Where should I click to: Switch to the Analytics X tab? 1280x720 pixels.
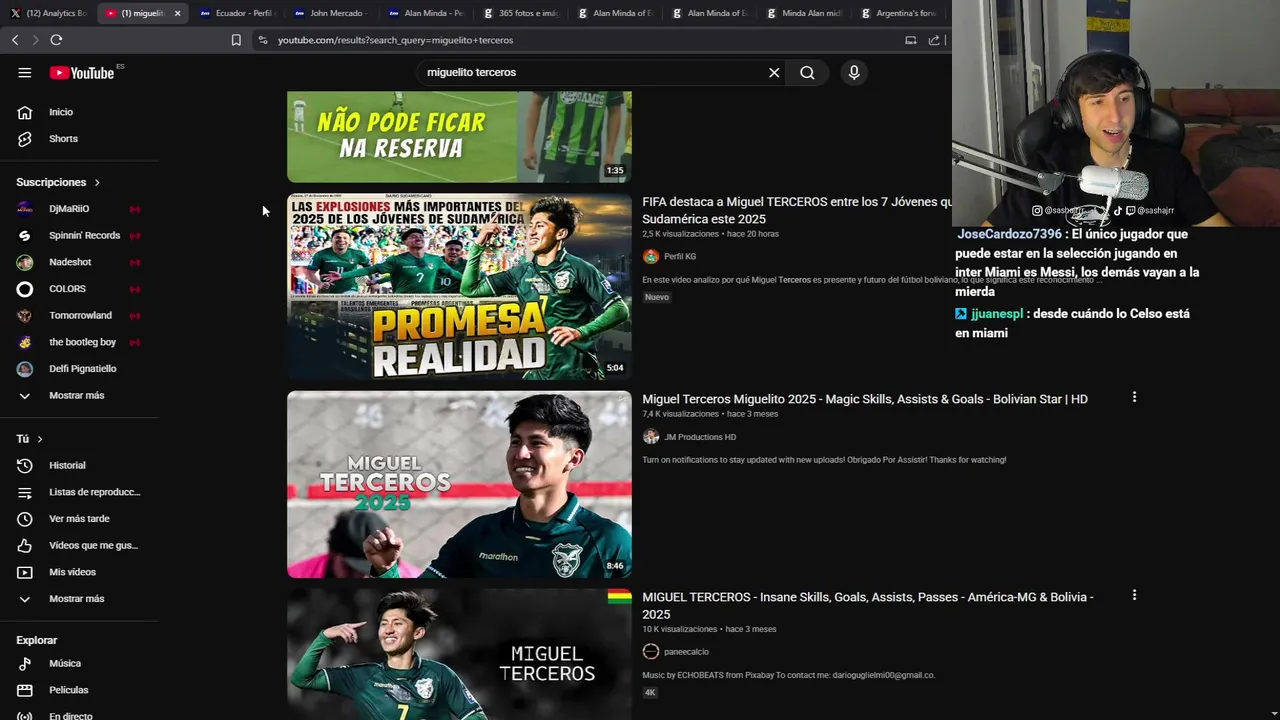click(48, 13)
